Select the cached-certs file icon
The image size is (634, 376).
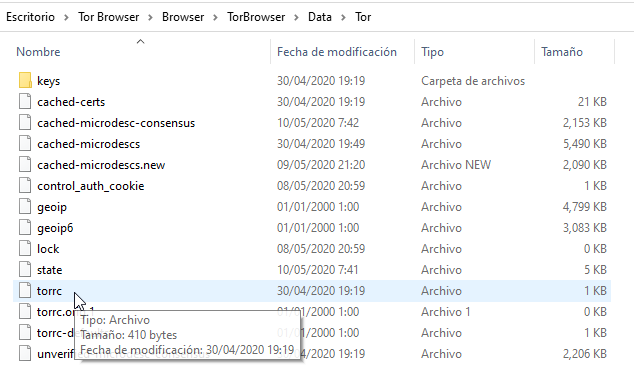tap(25, 101)
